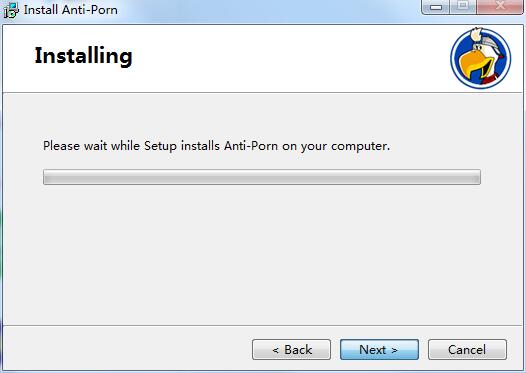The width and height of the screenshot is (526, 373).
Task: Close the installer with the red X
Action: click(x=500, y=6)
